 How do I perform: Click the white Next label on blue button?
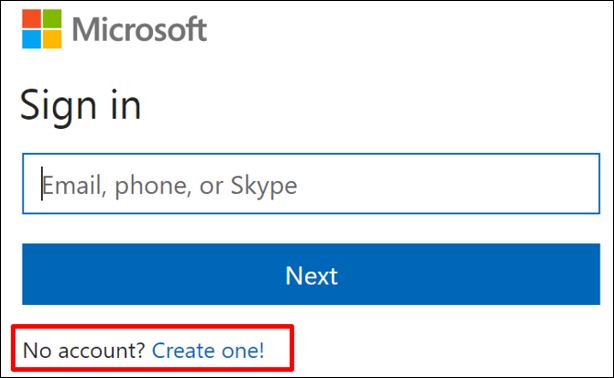tap(311, 275)
